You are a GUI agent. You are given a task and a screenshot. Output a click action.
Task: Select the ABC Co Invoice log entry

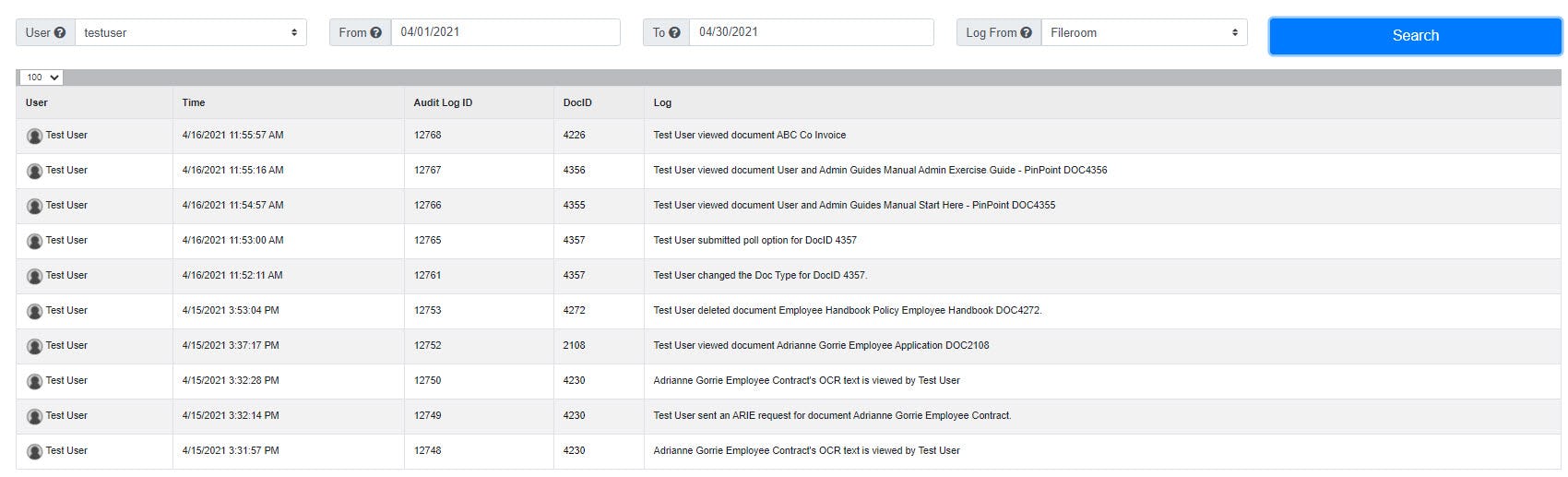coord(749,136)
